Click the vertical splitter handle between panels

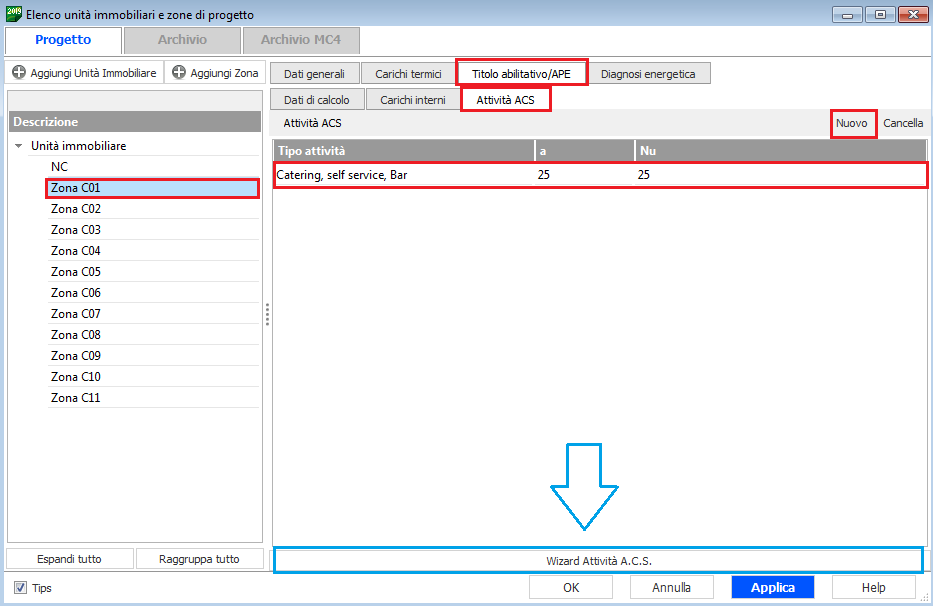(x=267, y=315)
